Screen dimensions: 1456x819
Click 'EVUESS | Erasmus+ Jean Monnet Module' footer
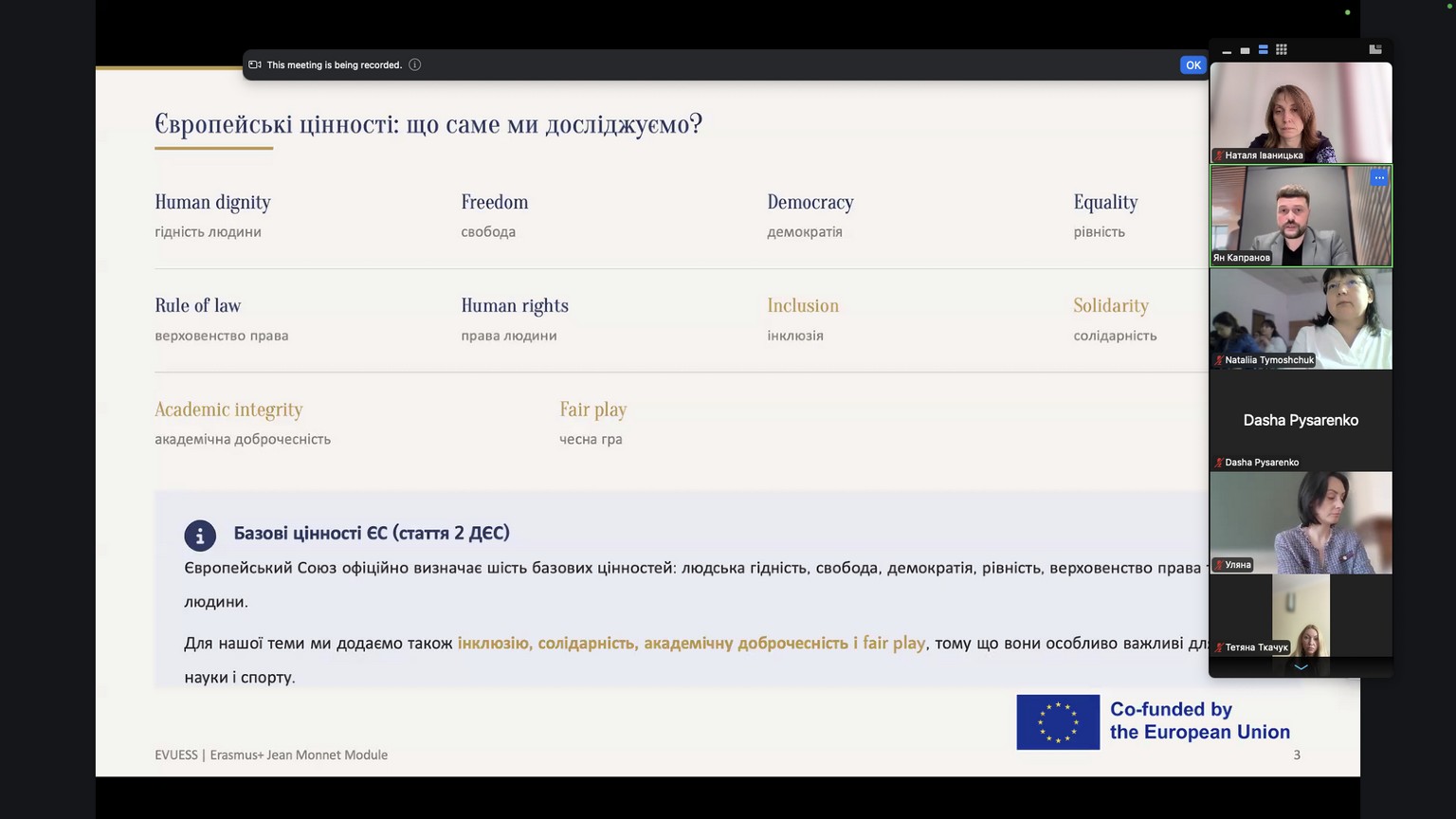[x=271, y=755]
